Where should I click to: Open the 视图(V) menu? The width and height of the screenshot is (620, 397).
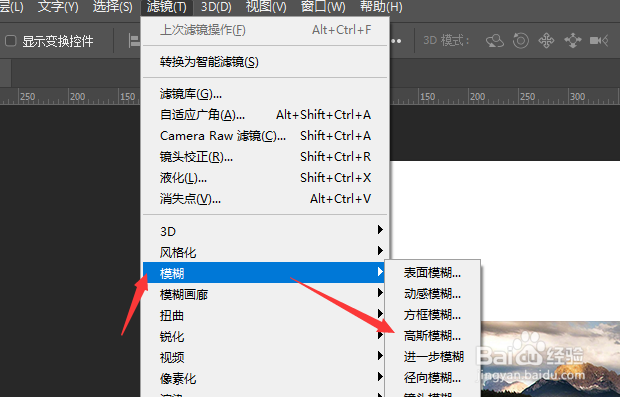(x=266, y=7)
